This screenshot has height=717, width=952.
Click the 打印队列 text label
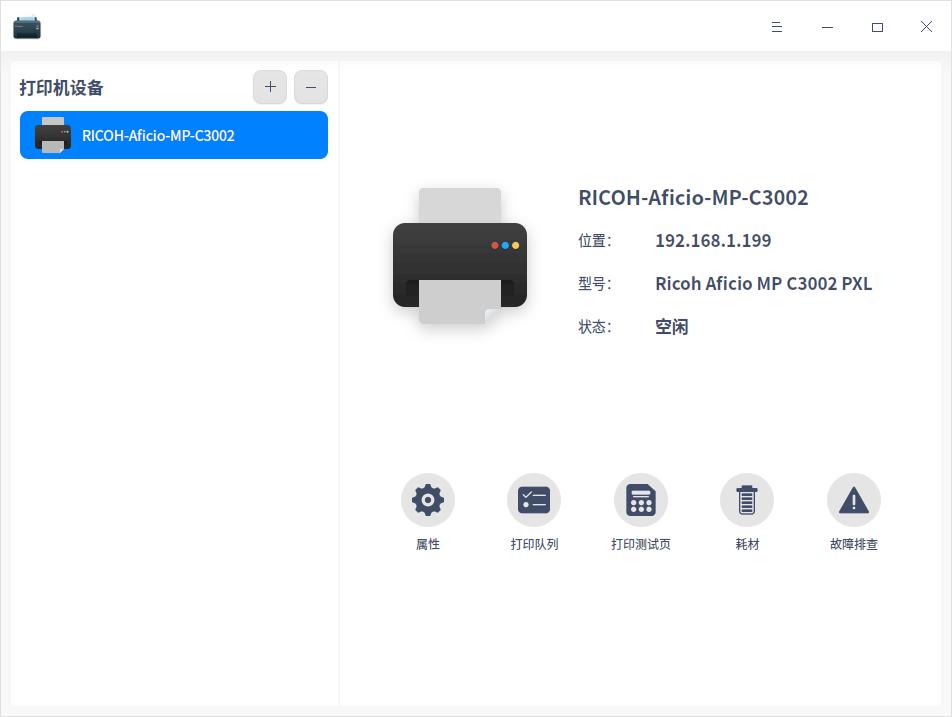[x=534, y=544]
